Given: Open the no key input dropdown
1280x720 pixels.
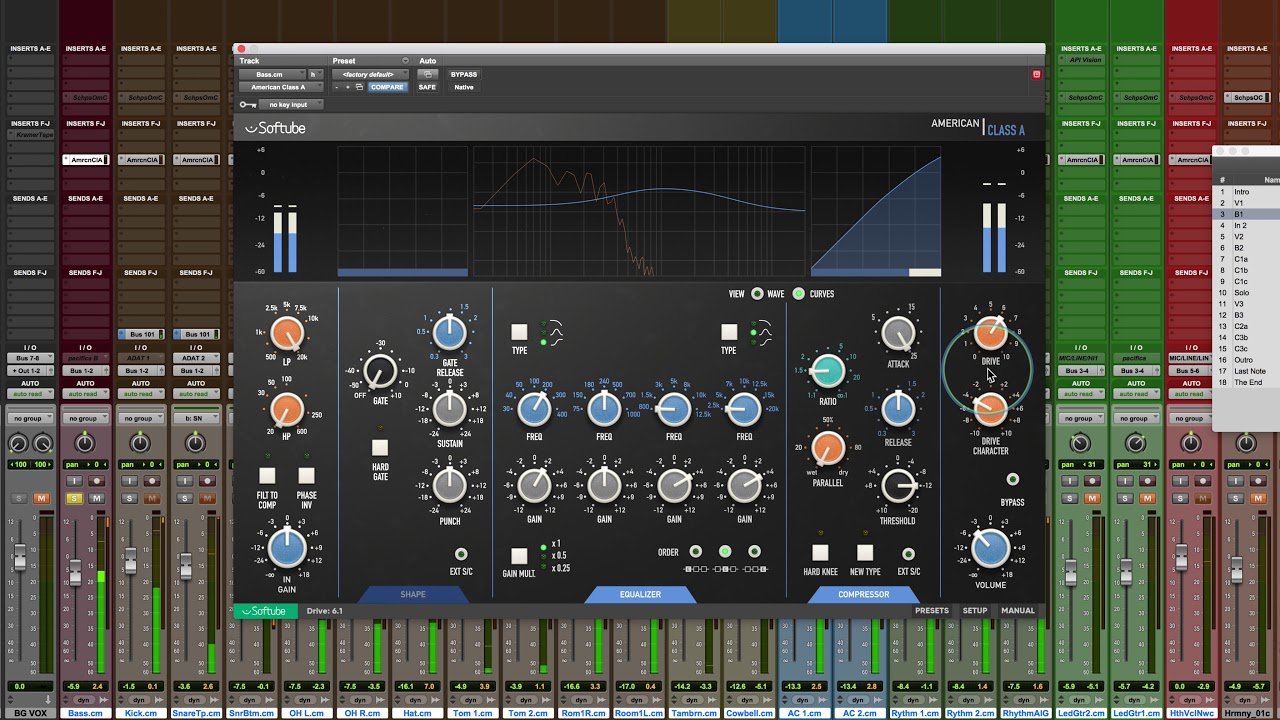Looking at the screenshot, I should tap(289, 104).
